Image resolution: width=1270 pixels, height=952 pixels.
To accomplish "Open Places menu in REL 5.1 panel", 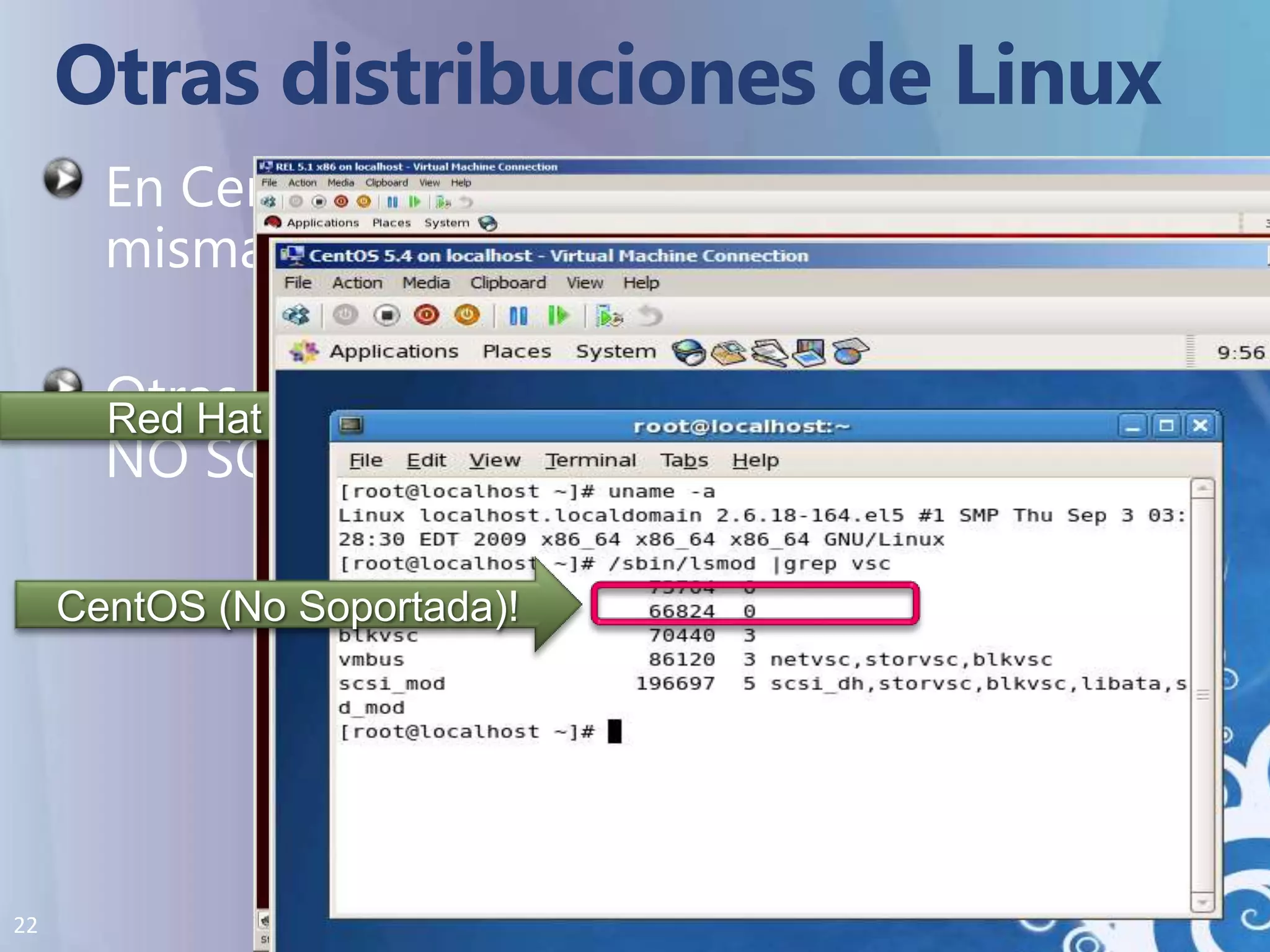I will coord(391,223).
